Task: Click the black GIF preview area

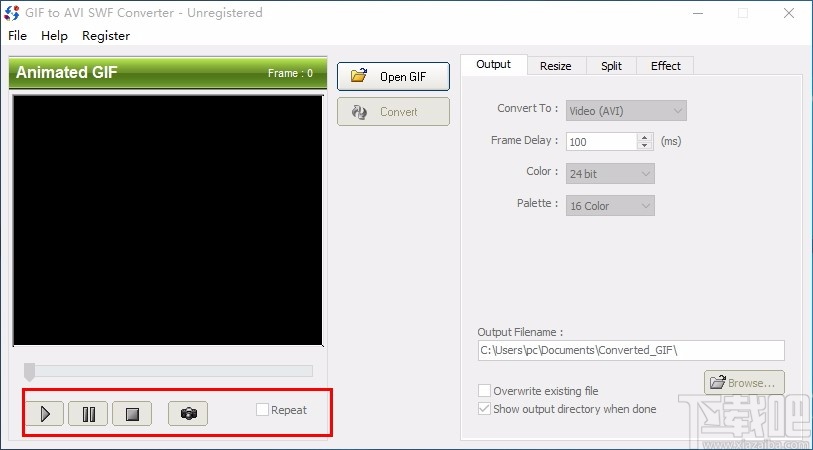Action: click(x=168, y=220)
